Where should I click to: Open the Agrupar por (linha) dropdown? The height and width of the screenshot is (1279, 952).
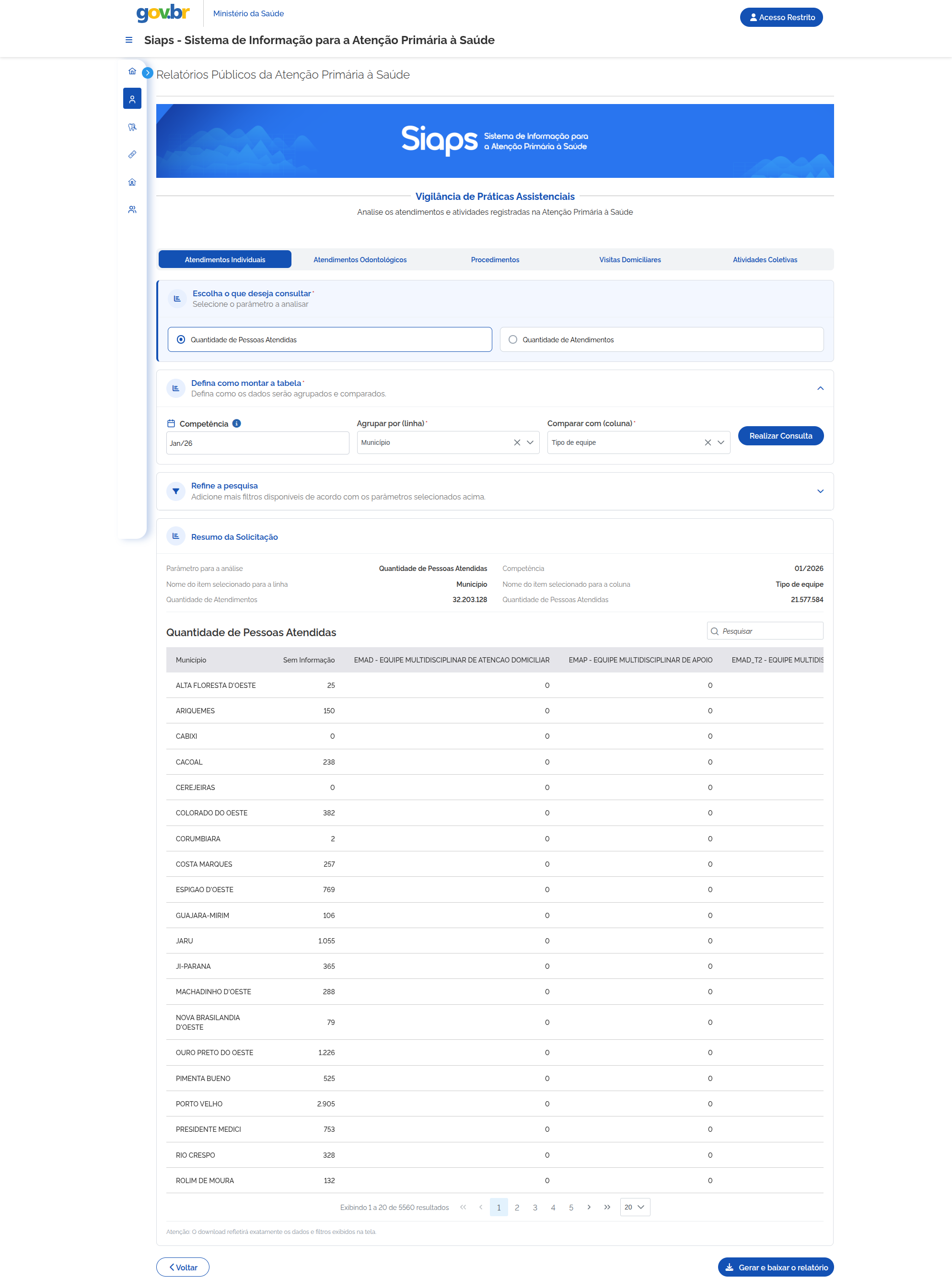pos(448,442)
